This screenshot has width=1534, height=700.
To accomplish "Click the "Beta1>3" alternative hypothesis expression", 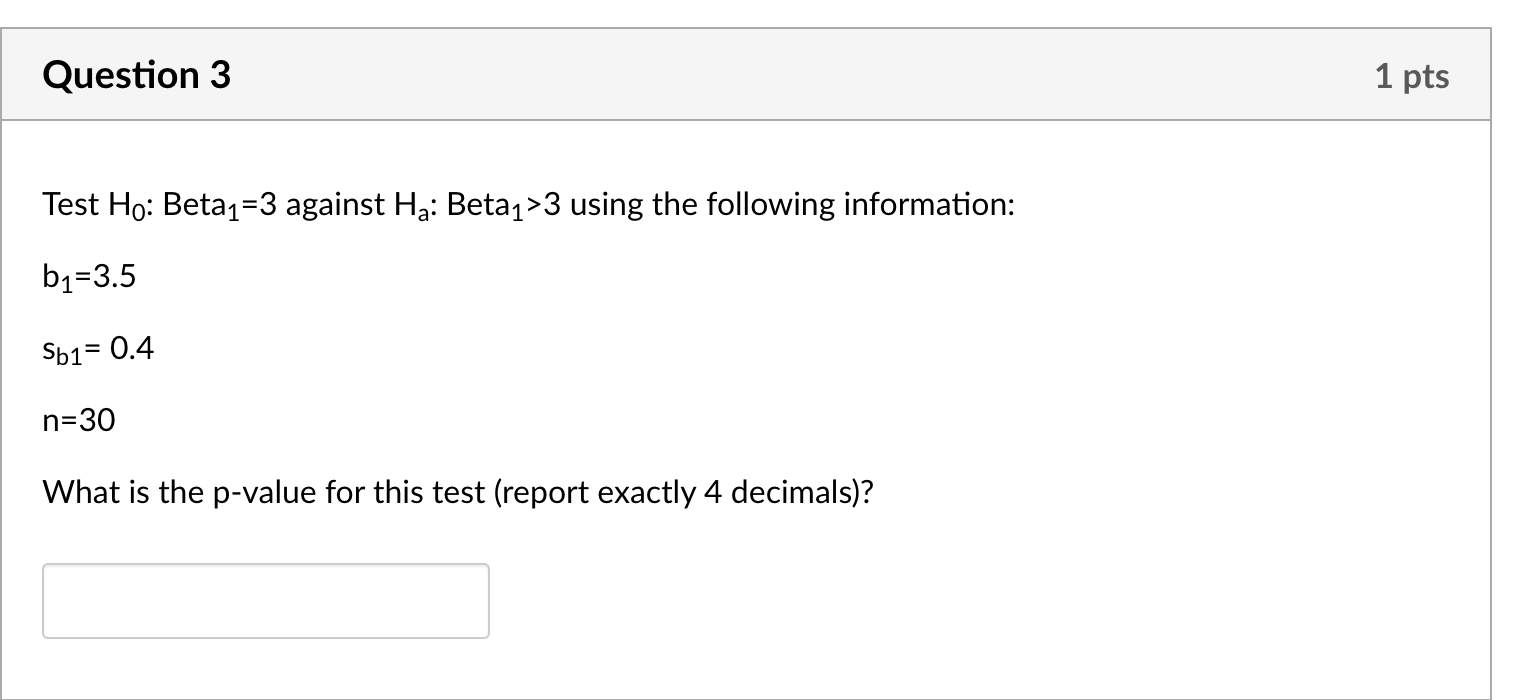I will [x=502, y=206].
